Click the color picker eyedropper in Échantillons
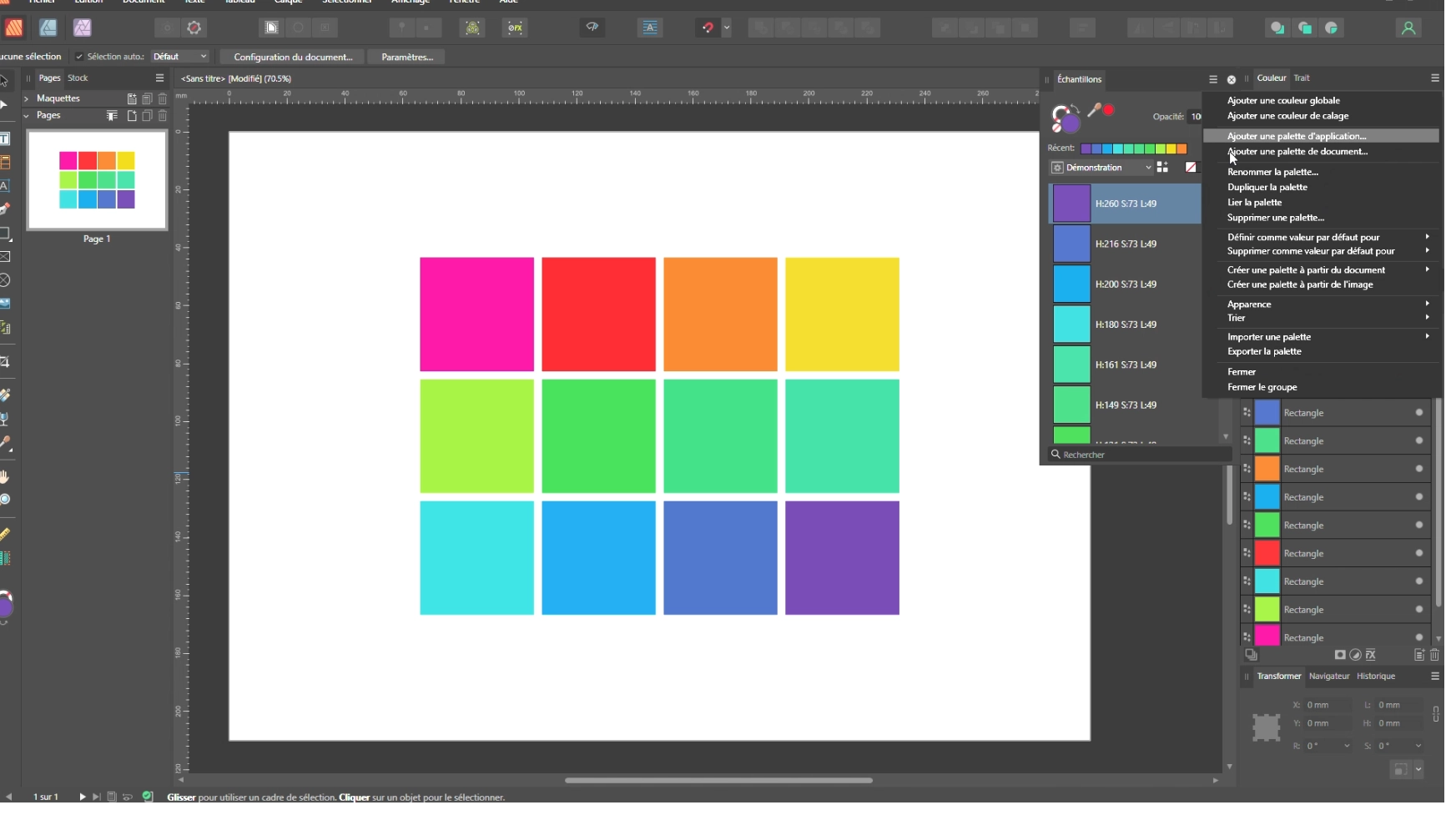The height and width of the screenshot is (815, 1456). tap(1094, 110)
